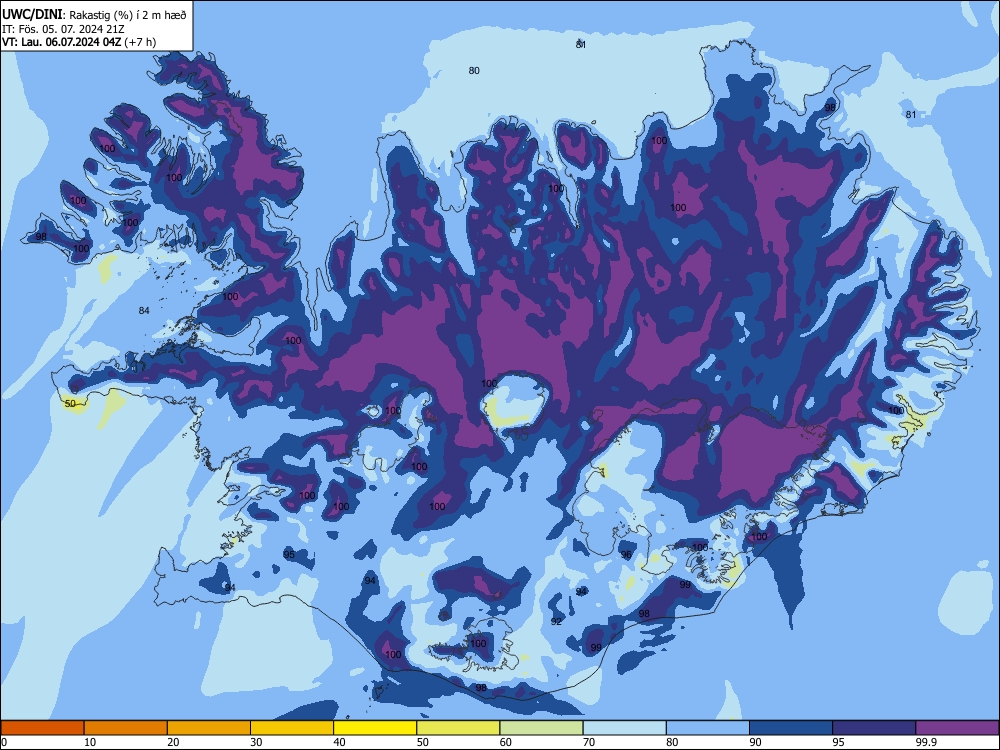The width and height of the screenshot is (1000, 750).
Task: Click the 0–10 dark orange legend swatch
Action: [42, 728]
